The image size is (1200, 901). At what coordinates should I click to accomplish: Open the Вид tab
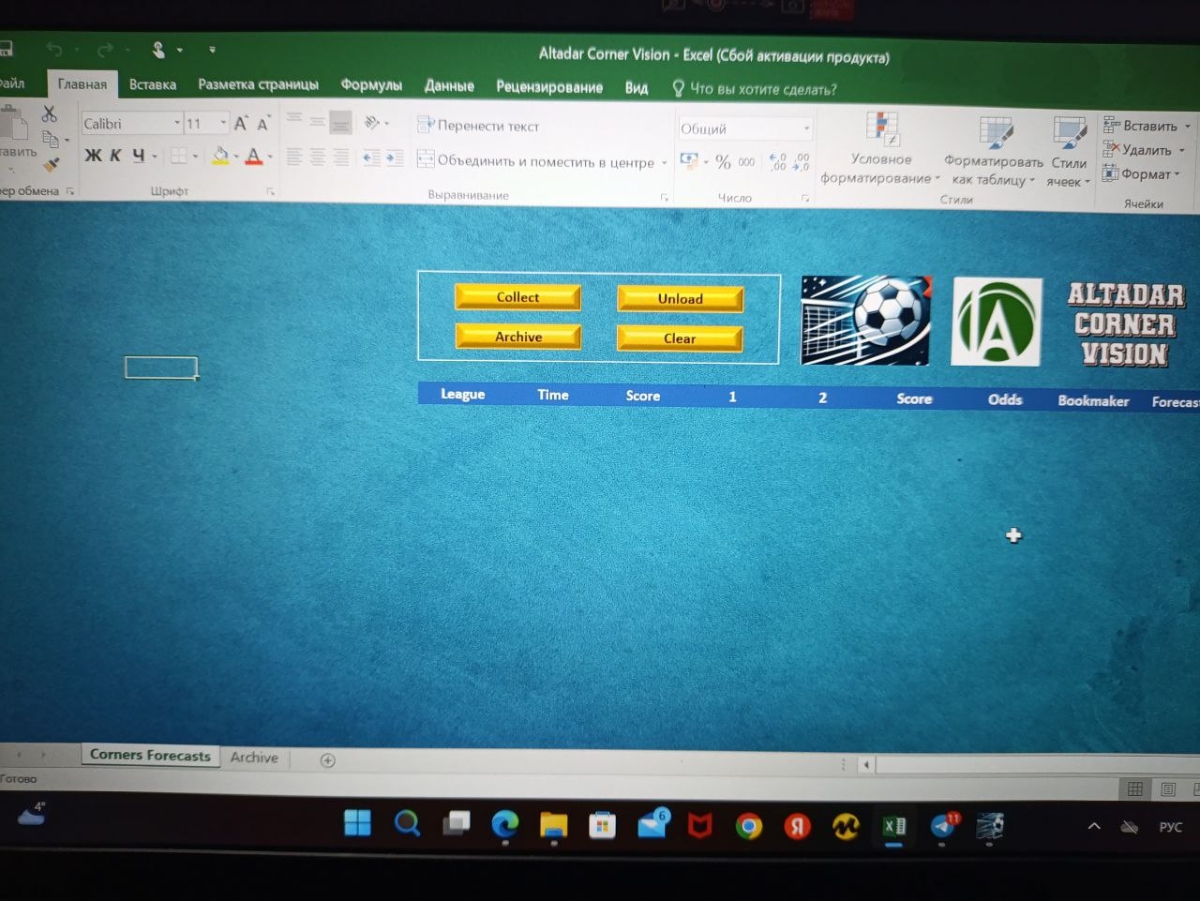click(x=636, y=88)
